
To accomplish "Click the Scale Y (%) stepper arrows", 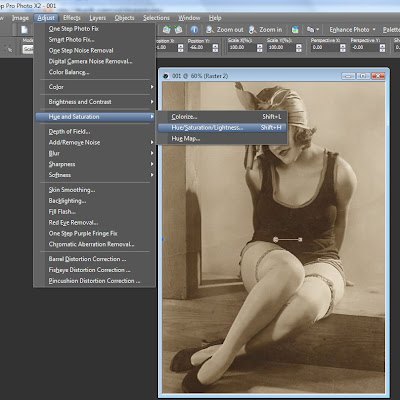I will click(x=299, y=48).
